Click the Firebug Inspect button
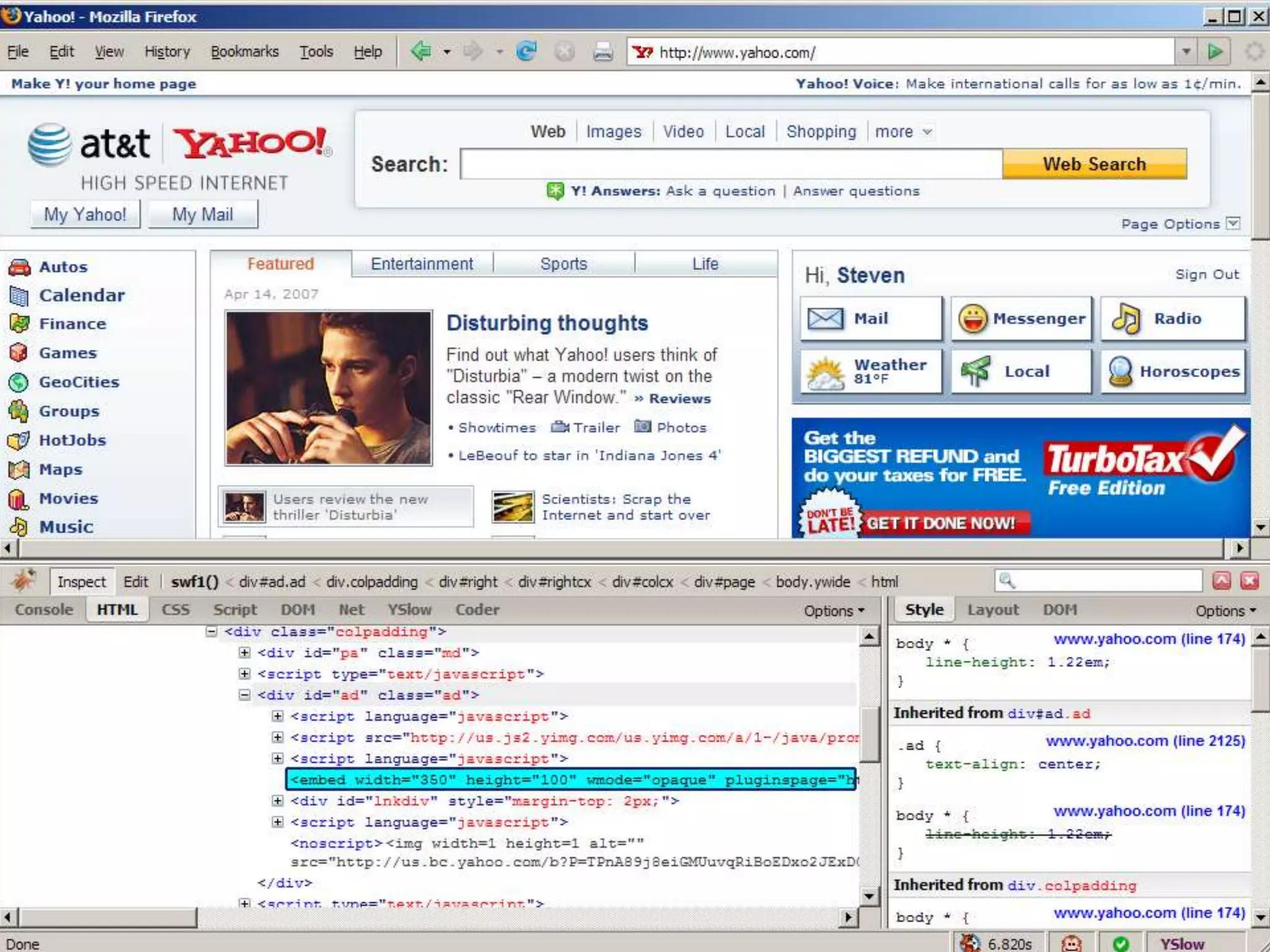This screenshot has width=1270, height=952. 82,581
